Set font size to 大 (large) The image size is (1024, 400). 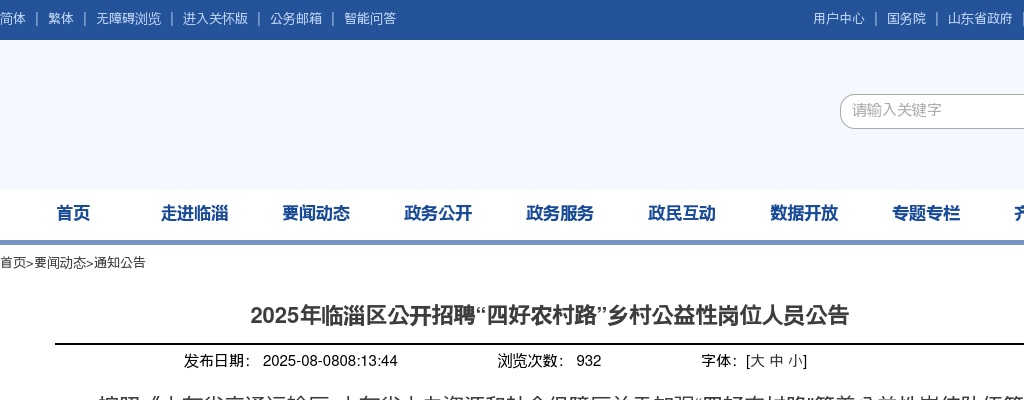(x=756, y=361)
